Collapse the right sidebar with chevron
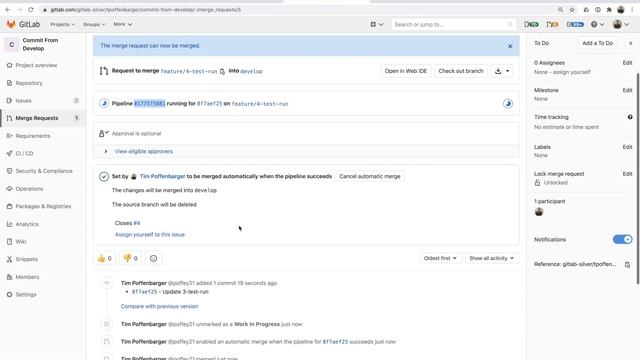This screenshot has height=360, width=640. [x=630, y=43]
